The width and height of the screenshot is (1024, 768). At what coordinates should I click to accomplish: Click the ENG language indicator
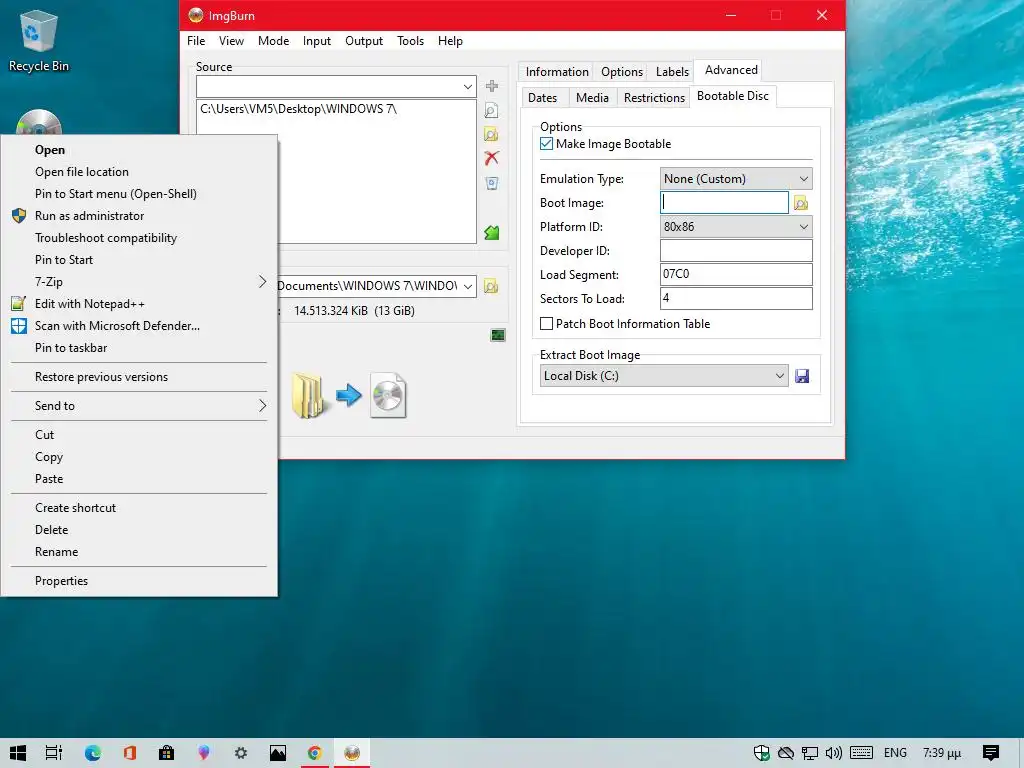pos(895,753)
